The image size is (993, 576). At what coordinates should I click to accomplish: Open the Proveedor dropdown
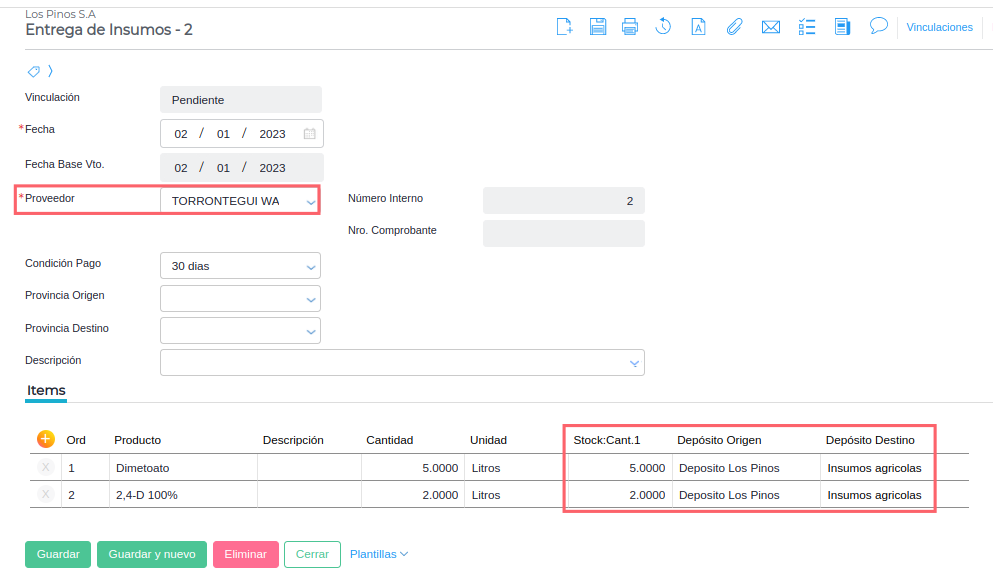pos(311,202)
